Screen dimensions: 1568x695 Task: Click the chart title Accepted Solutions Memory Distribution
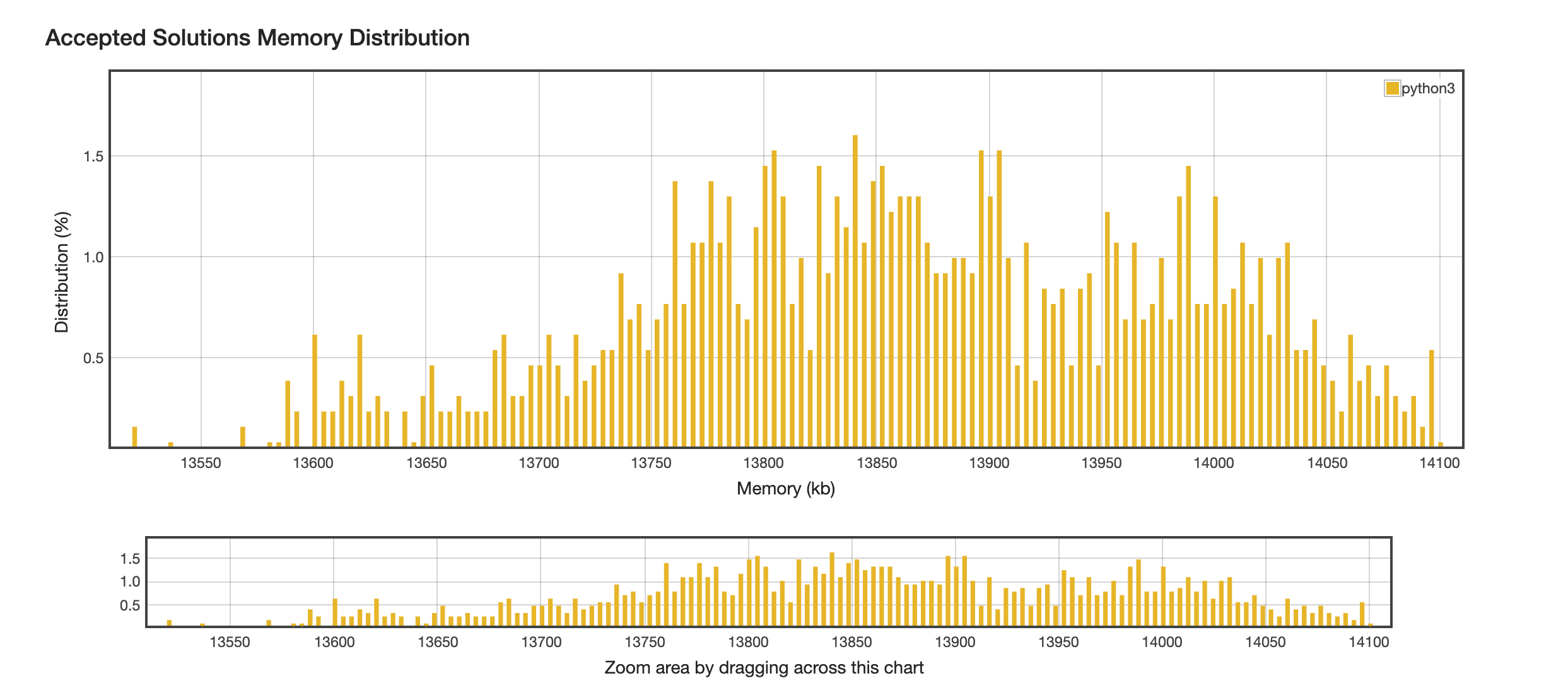[x=257, y=38]
